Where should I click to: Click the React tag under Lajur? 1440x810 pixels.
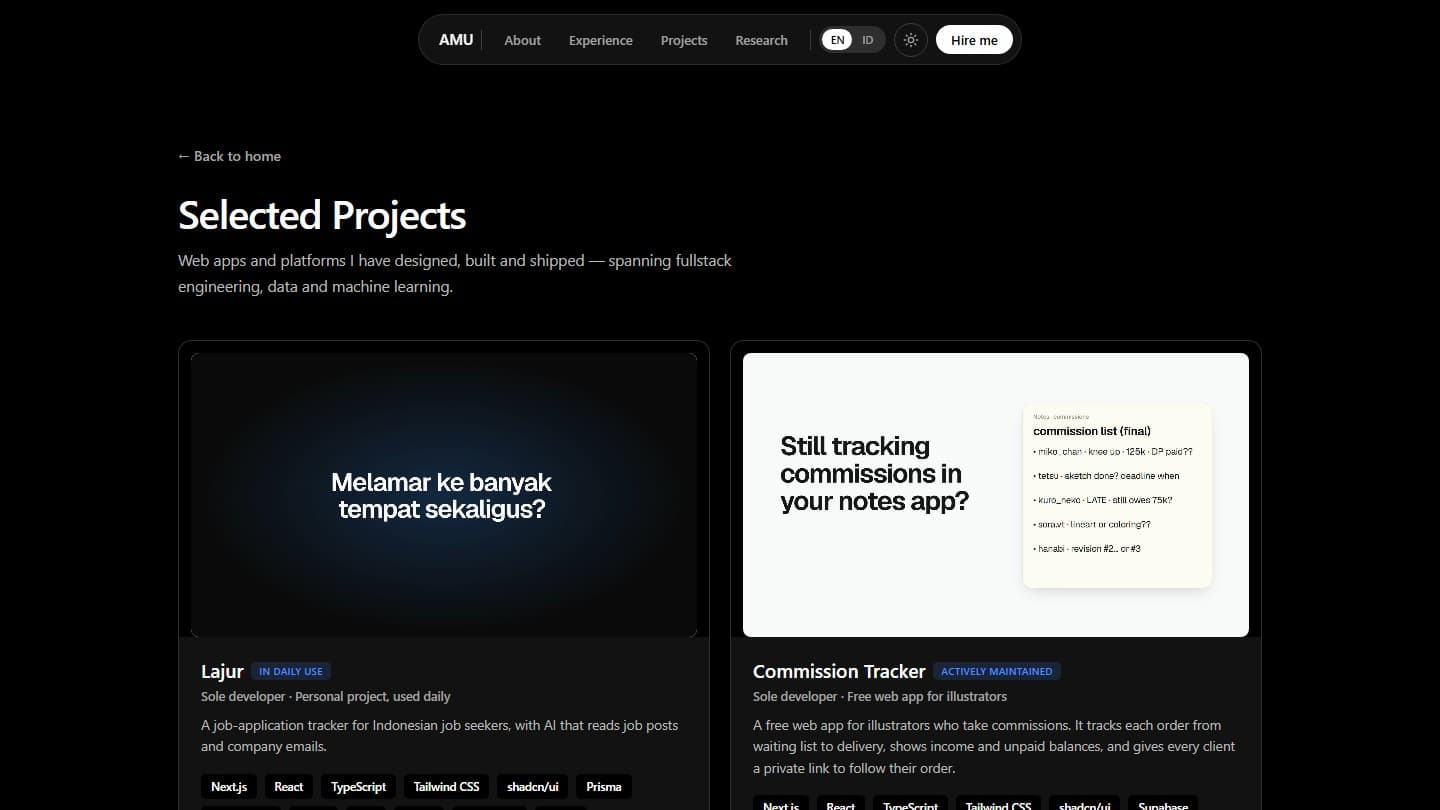point(289,787)
